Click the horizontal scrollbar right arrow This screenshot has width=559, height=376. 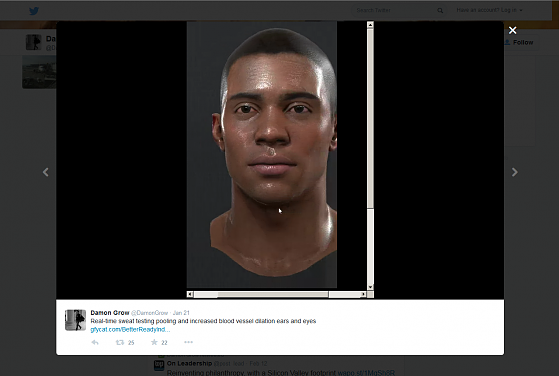363,294
